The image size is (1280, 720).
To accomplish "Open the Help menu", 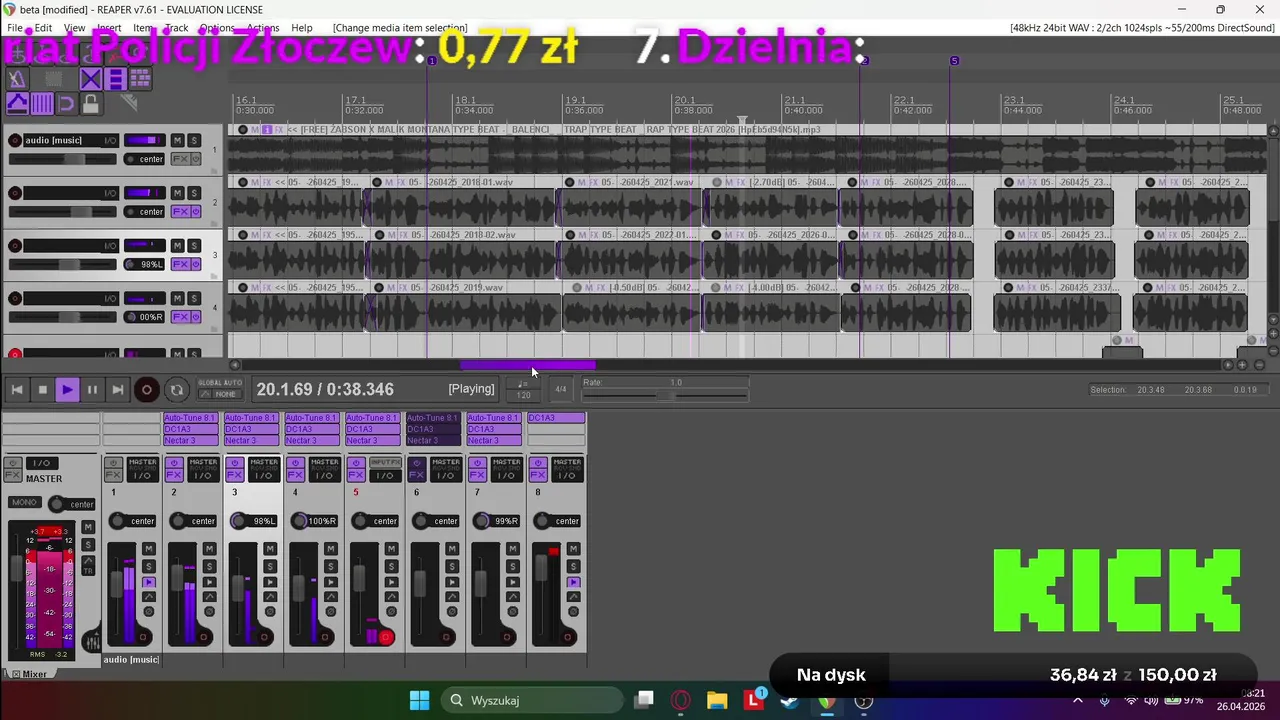I will [x=301, y=28].
